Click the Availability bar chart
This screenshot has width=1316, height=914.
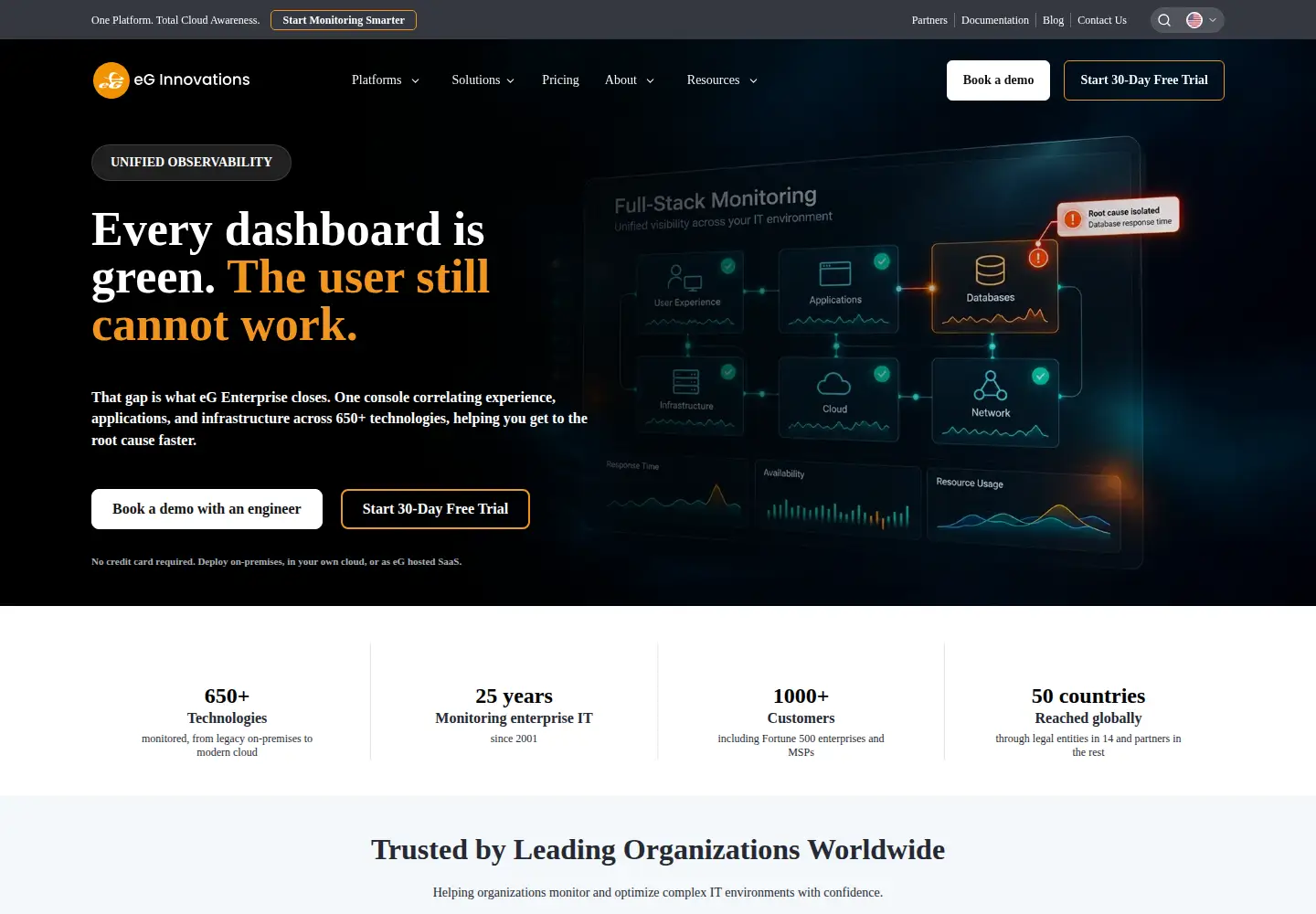pos(838,501)
